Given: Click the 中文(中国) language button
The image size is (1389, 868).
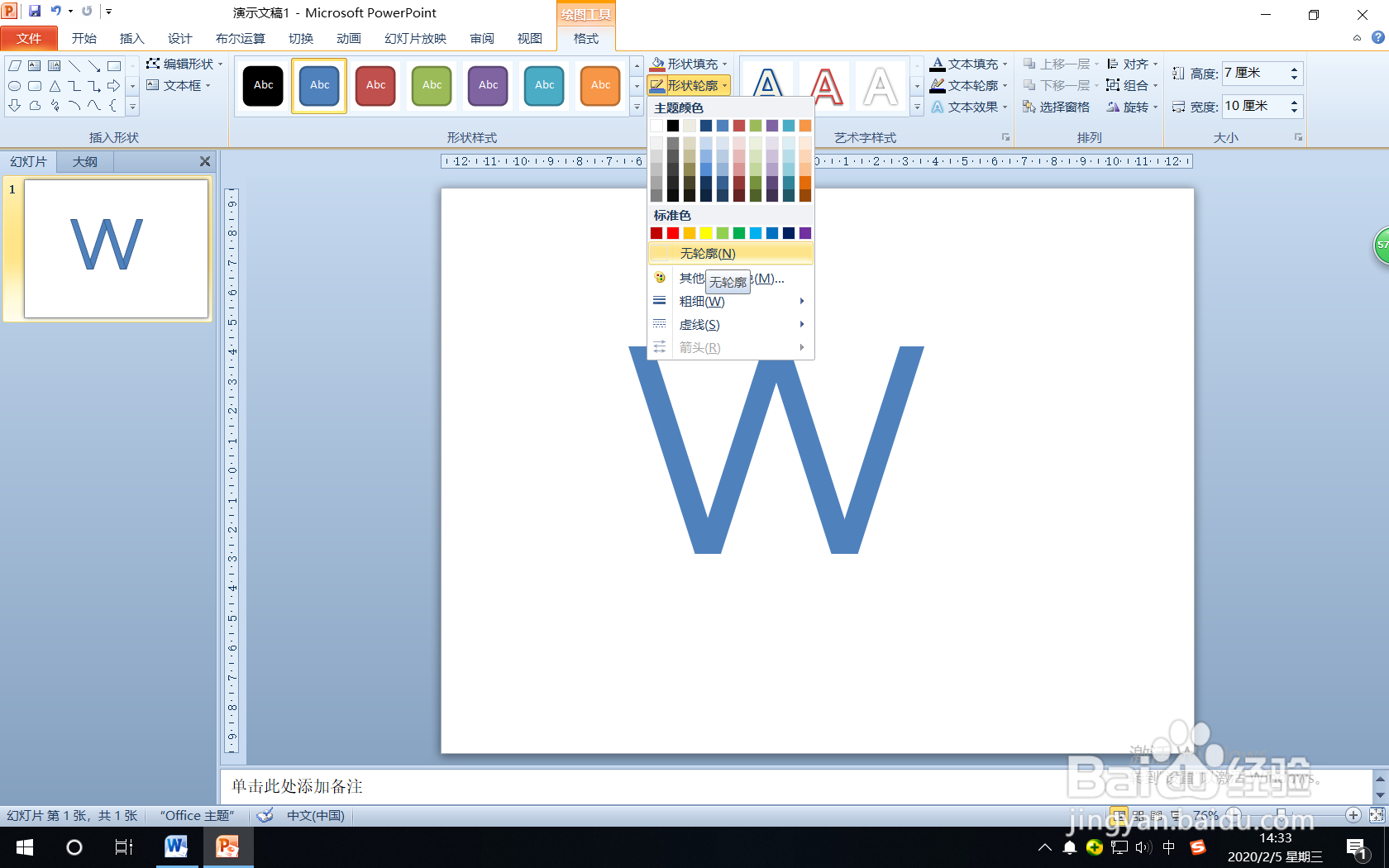Looking at the screenshot, I should (x=316, y=815).
